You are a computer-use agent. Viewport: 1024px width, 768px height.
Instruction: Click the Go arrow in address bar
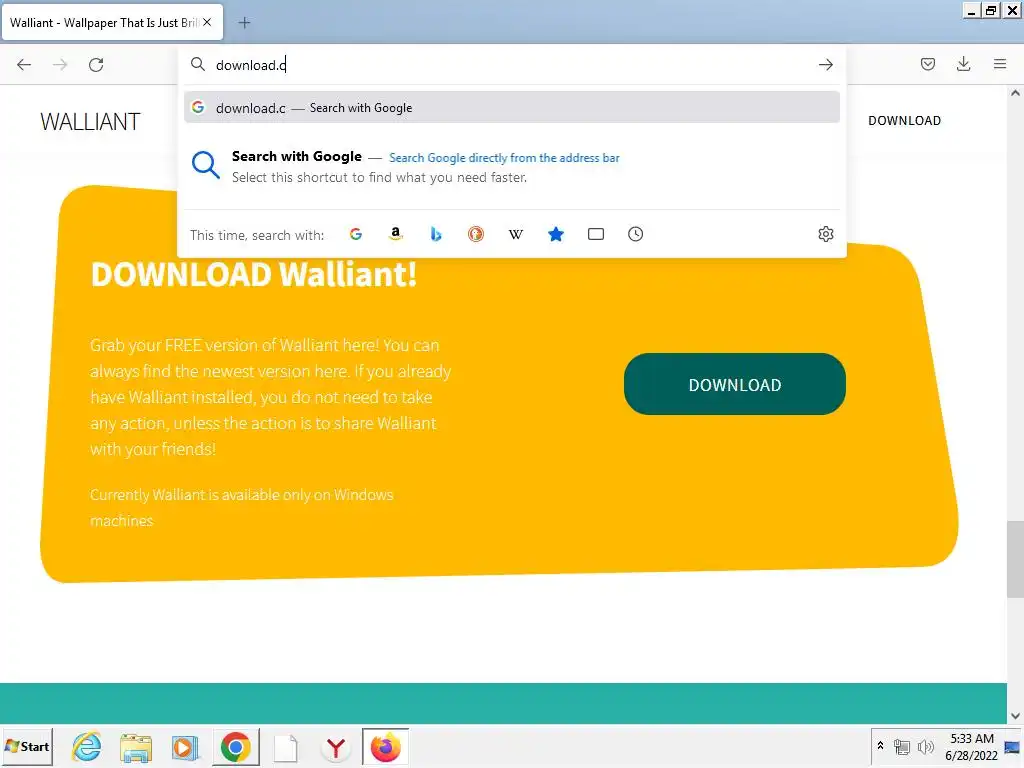(x=825, y=65)
